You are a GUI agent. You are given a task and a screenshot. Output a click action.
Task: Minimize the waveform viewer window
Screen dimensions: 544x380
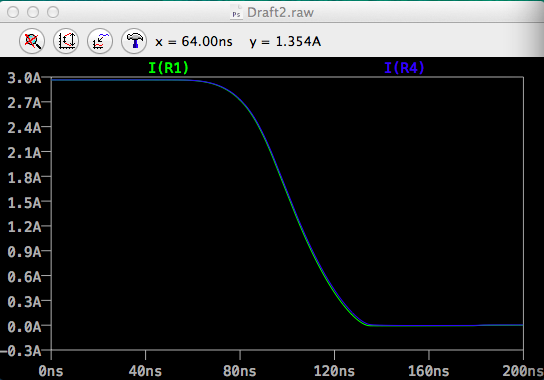pos(33,12)
